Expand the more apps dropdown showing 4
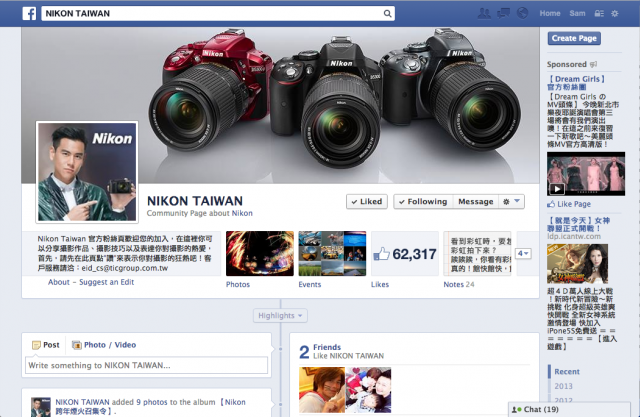Screen dimensions: 640x417 coord(523,253)
